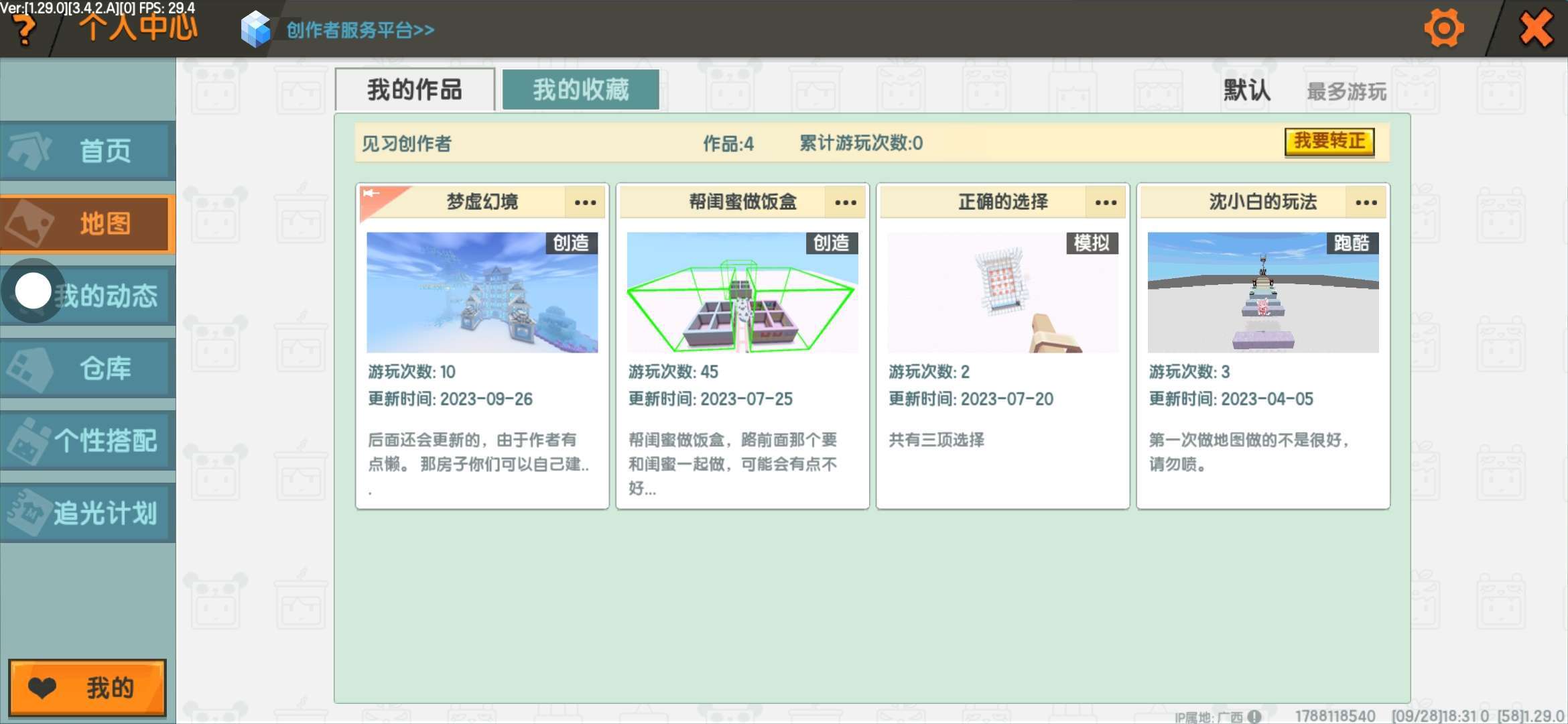Open settings with the orange gear icon
This screenshot has width=1568, height=724.
pos(1443,29)
